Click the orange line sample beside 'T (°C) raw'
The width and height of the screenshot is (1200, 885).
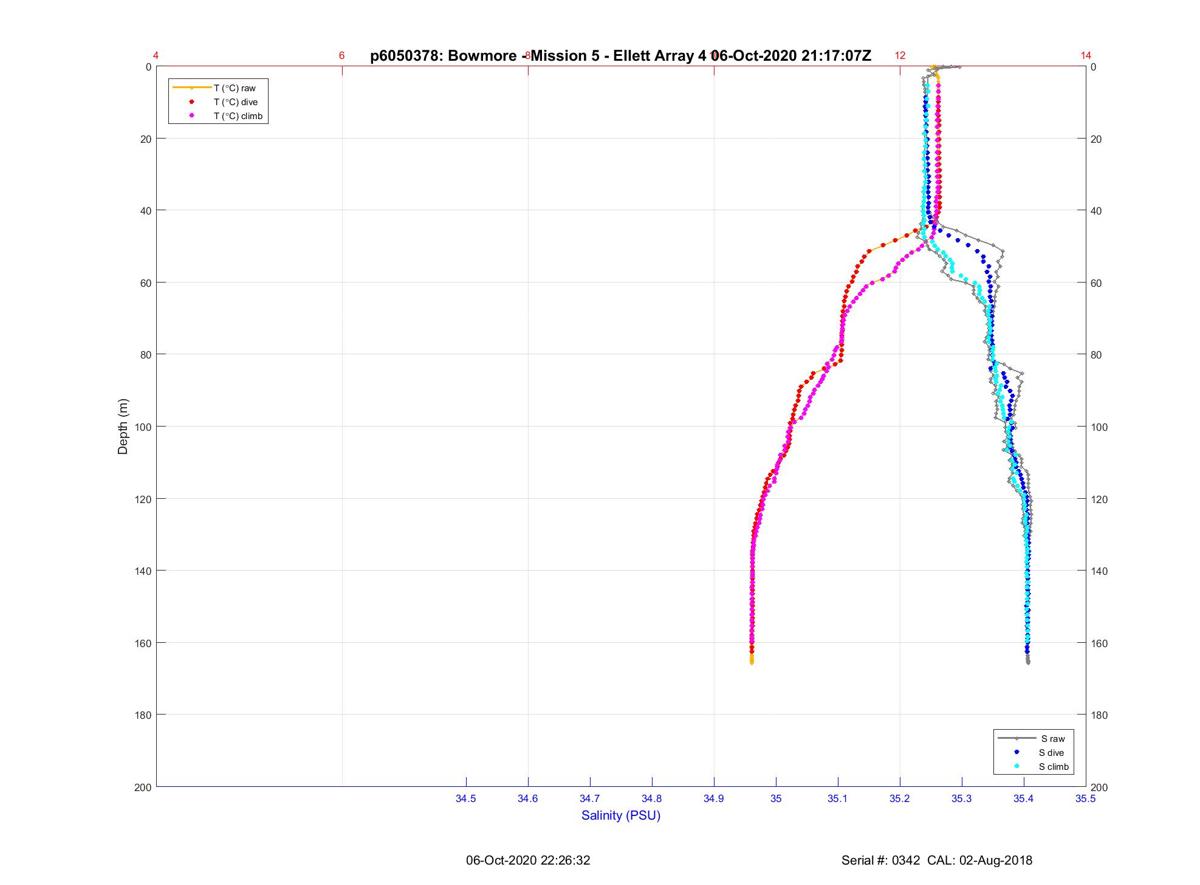pyautogui.click(x=191, y=88)
